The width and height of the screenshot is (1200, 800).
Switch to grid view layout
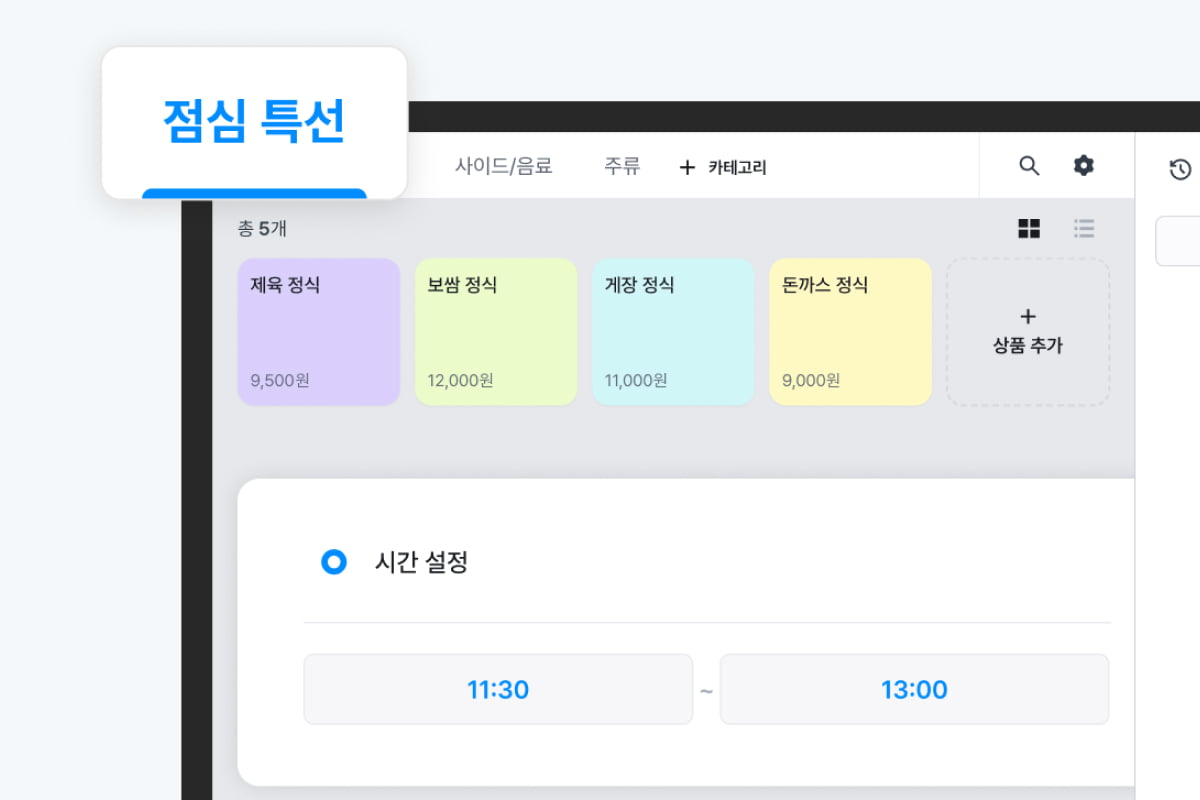click(1029, 229)
